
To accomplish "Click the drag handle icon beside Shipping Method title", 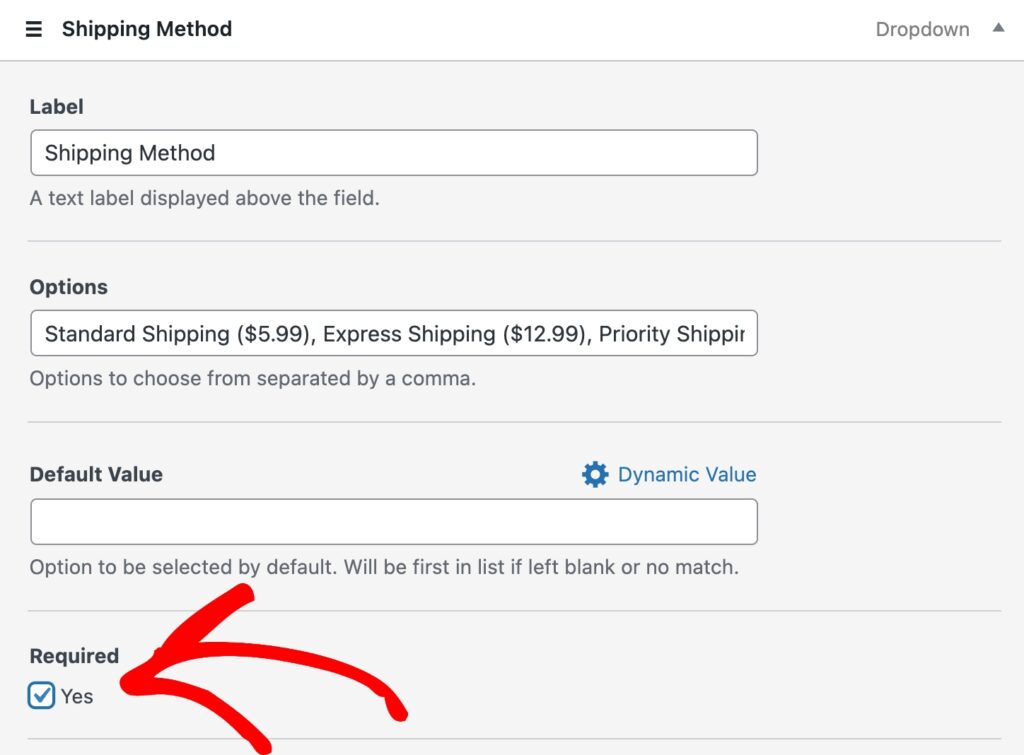I will (34, 30).
